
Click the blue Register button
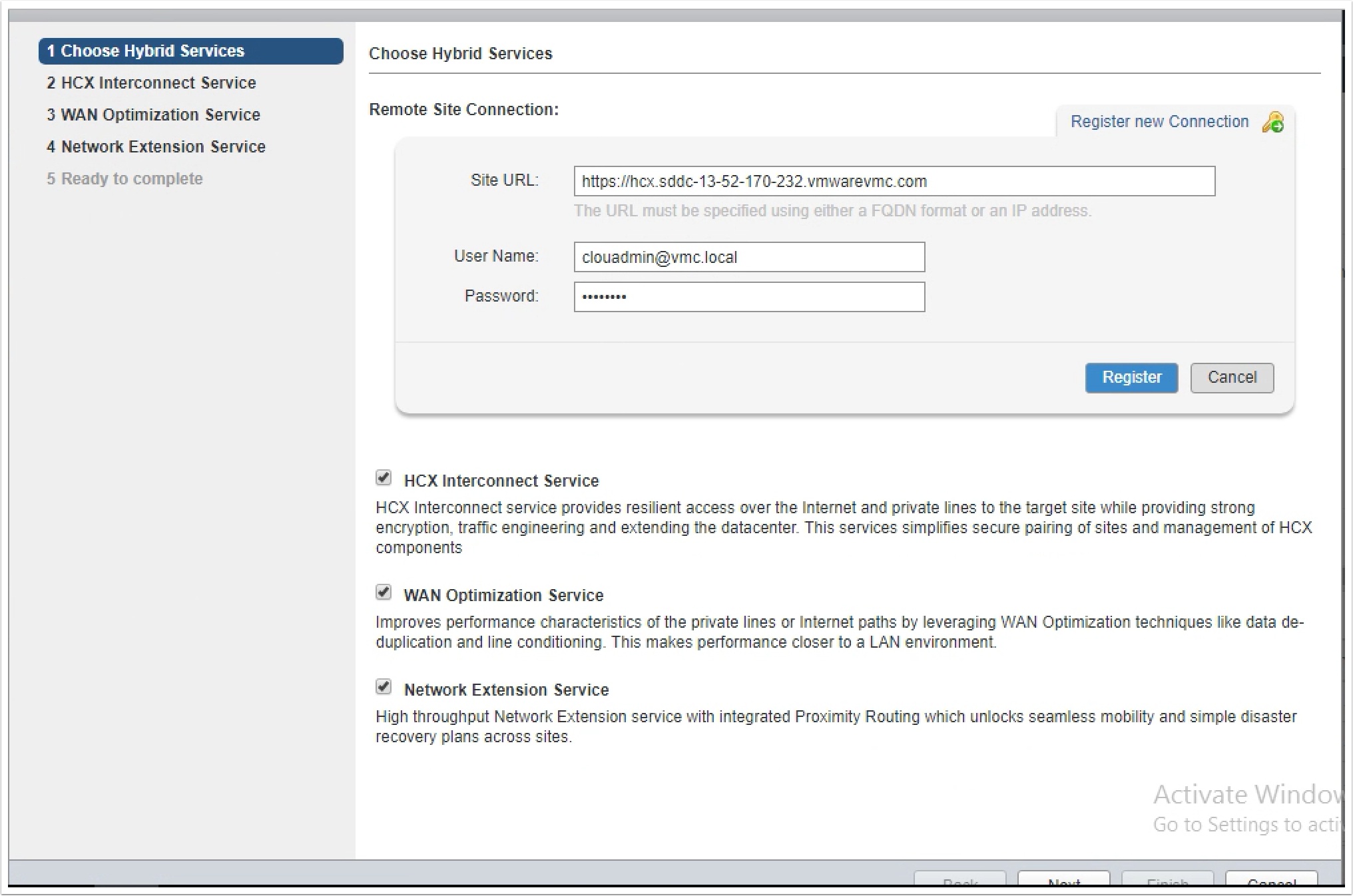click(1131, 377)
